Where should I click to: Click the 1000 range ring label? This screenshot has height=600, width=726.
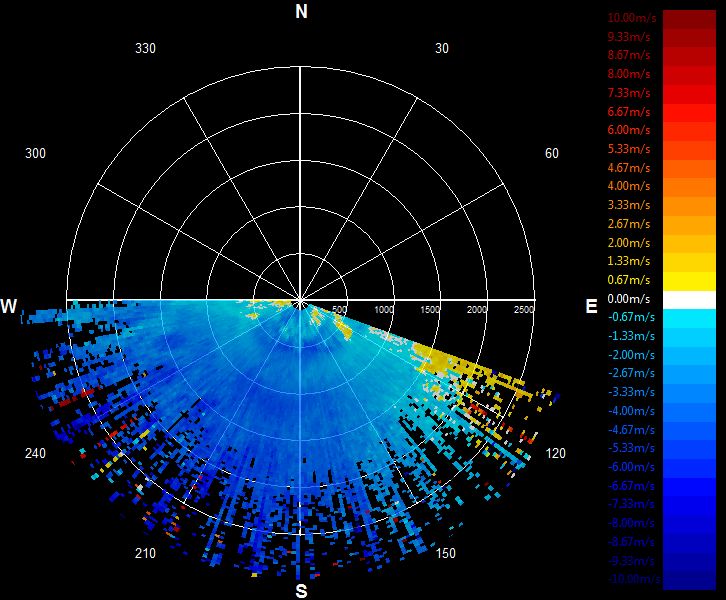[x=384, y=310]
